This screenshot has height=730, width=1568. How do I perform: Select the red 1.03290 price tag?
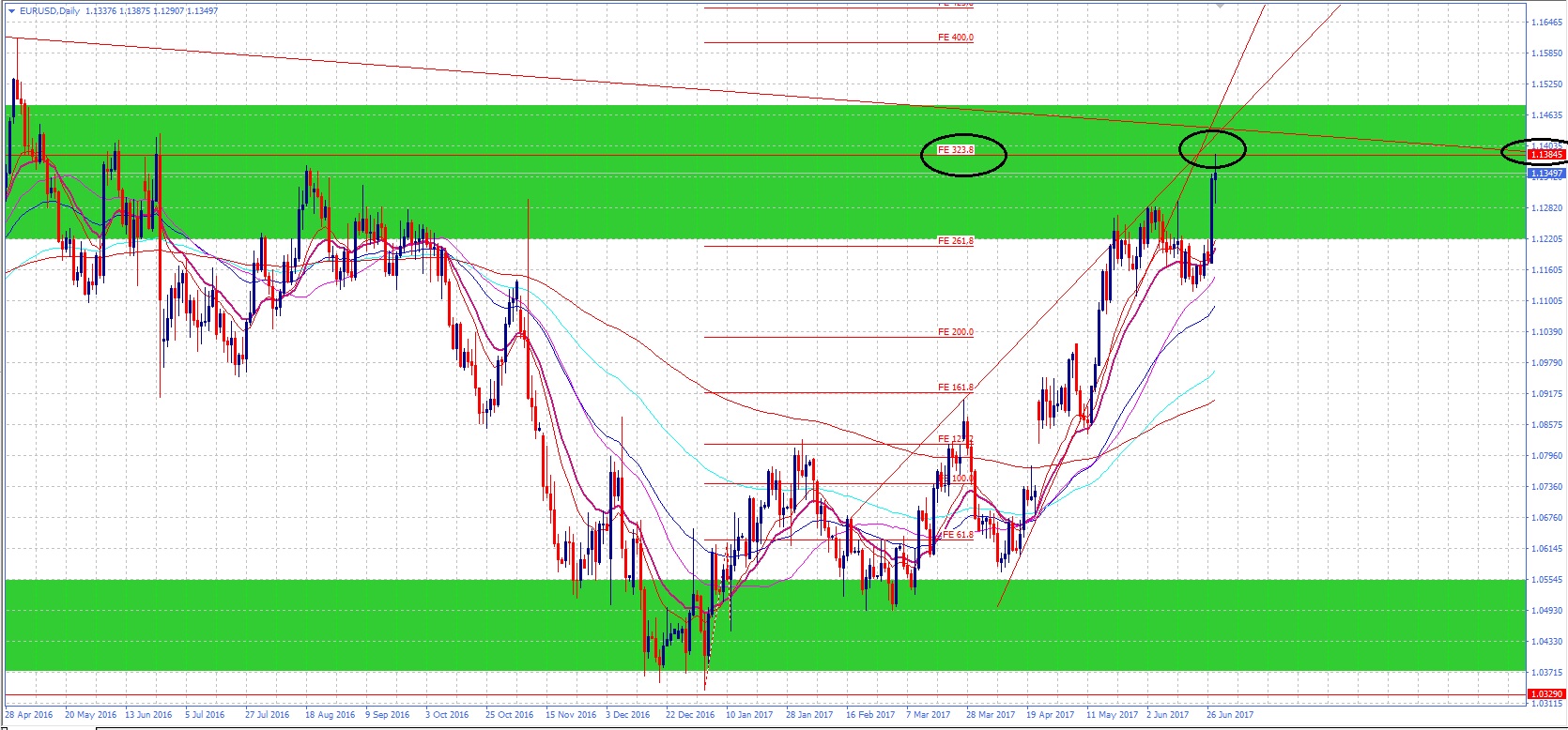click(x=1546, y=694)
